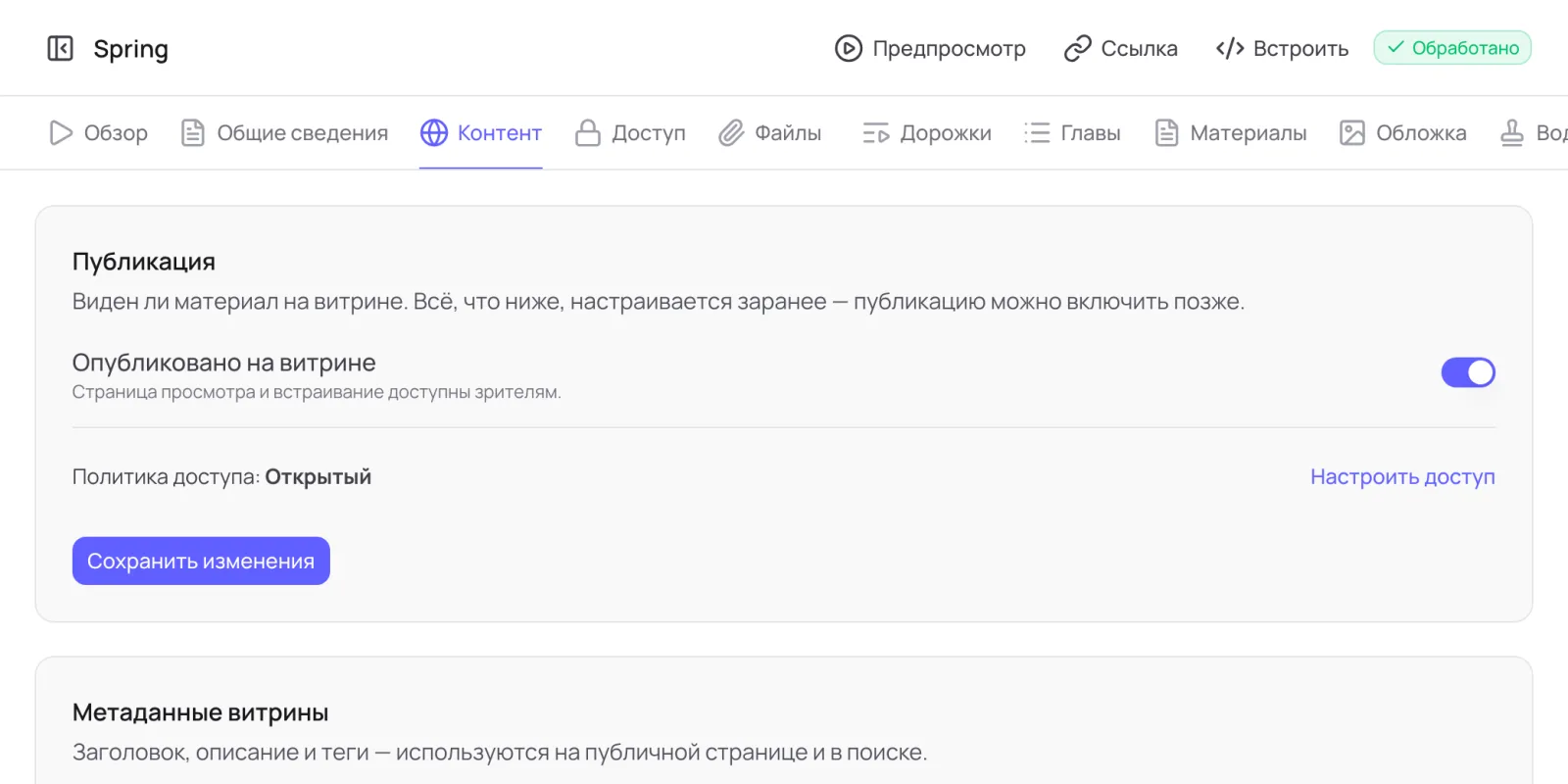Click the Опубликовано на витрине label
This screenshot has height=784, width=1568.
[224, 363]
